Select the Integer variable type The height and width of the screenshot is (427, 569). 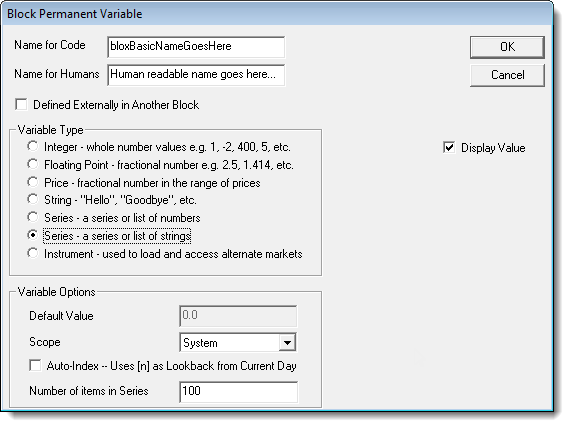[33, 146]
